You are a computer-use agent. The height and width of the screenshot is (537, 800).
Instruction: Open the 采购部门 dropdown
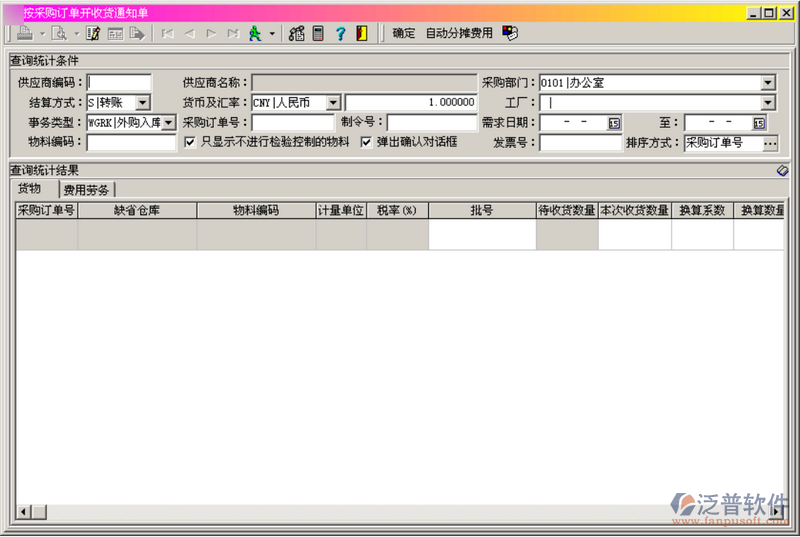pos(768,83)
